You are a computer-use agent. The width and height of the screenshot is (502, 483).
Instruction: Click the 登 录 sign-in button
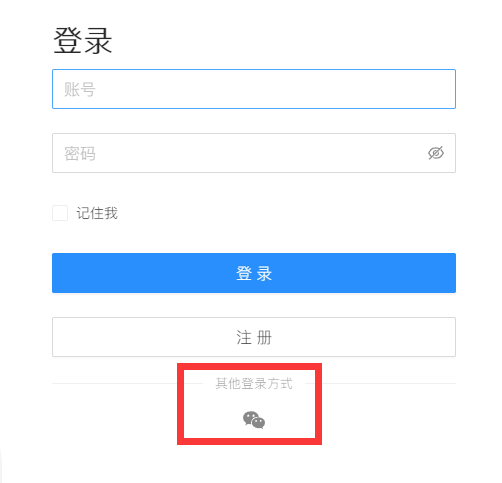click(x=254, y=273)
